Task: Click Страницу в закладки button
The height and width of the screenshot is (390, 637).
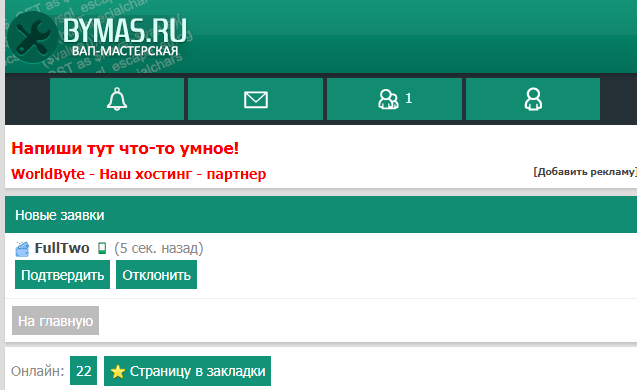Action: 187,371
